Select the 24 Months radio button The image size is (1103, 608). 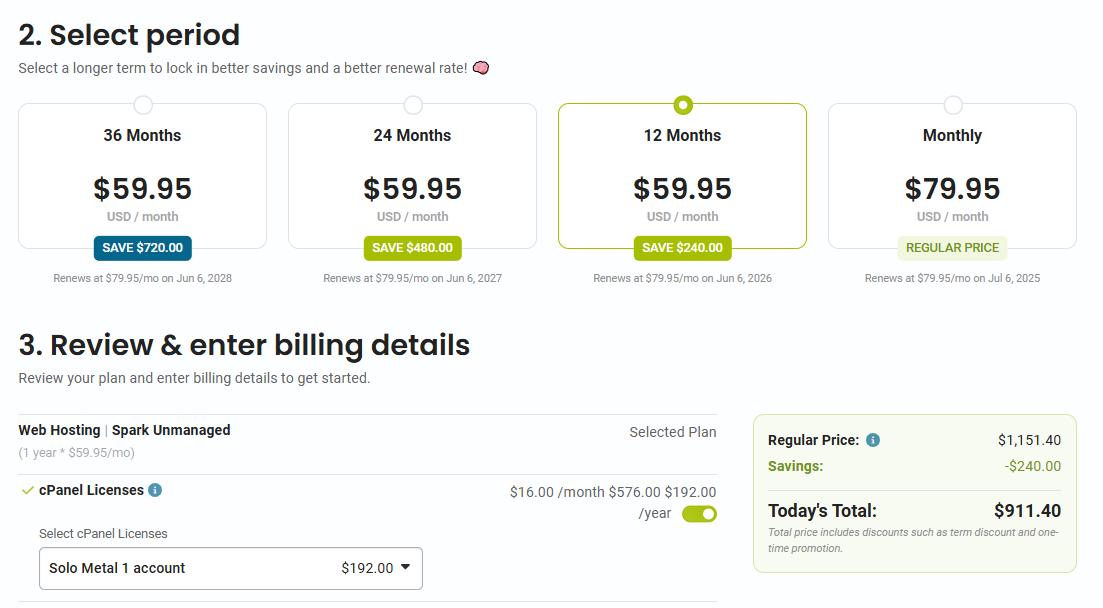click(x=413, y=105)
